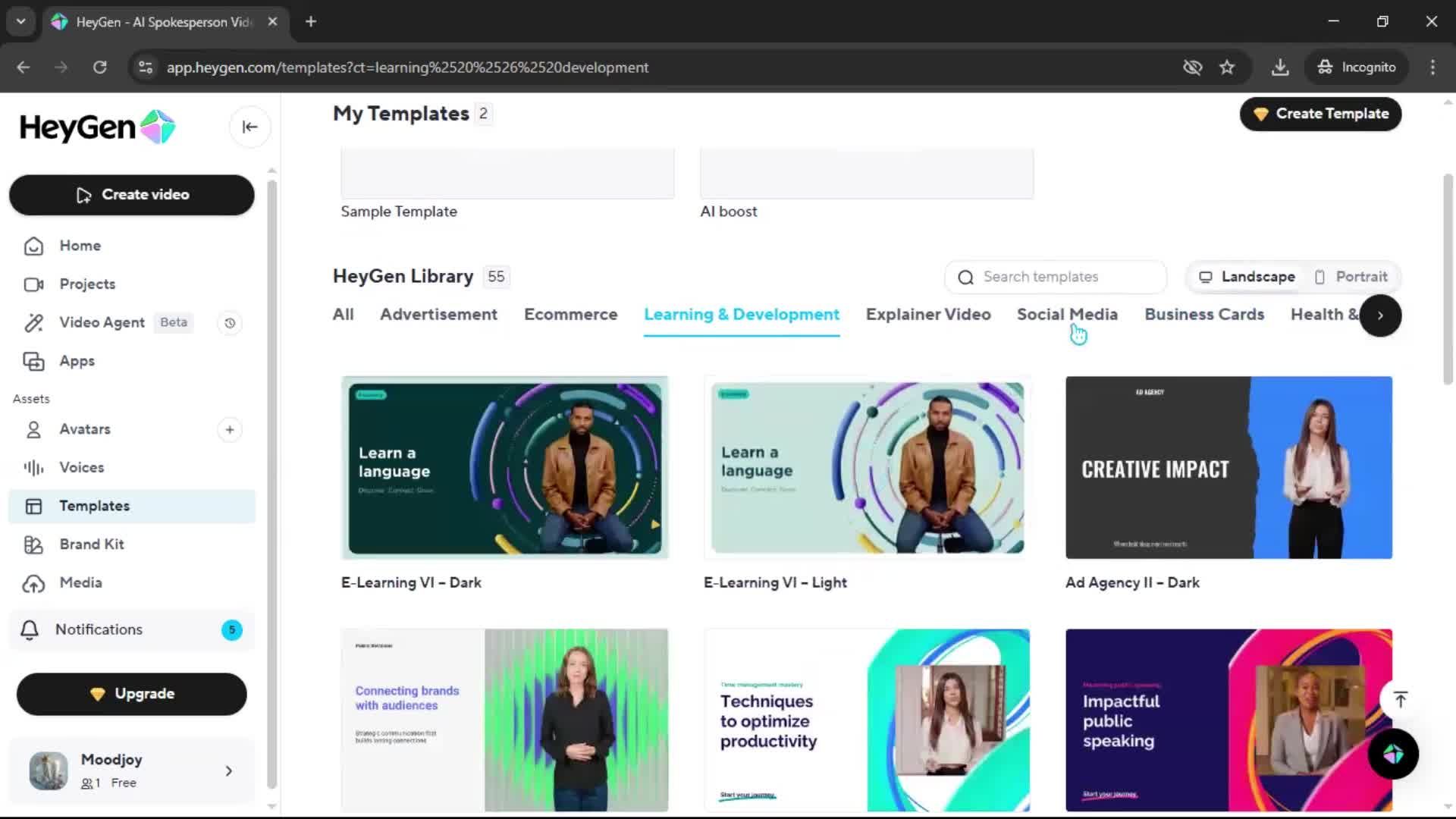Click the Search templates field

[1056, 277]
